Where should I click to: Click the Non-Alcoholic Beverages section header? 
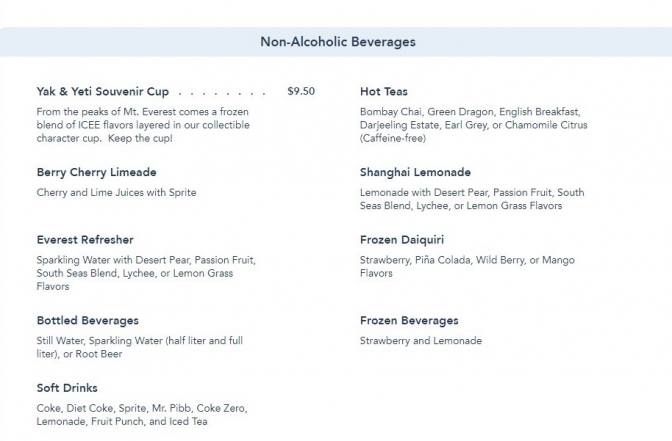click(338, 42)
